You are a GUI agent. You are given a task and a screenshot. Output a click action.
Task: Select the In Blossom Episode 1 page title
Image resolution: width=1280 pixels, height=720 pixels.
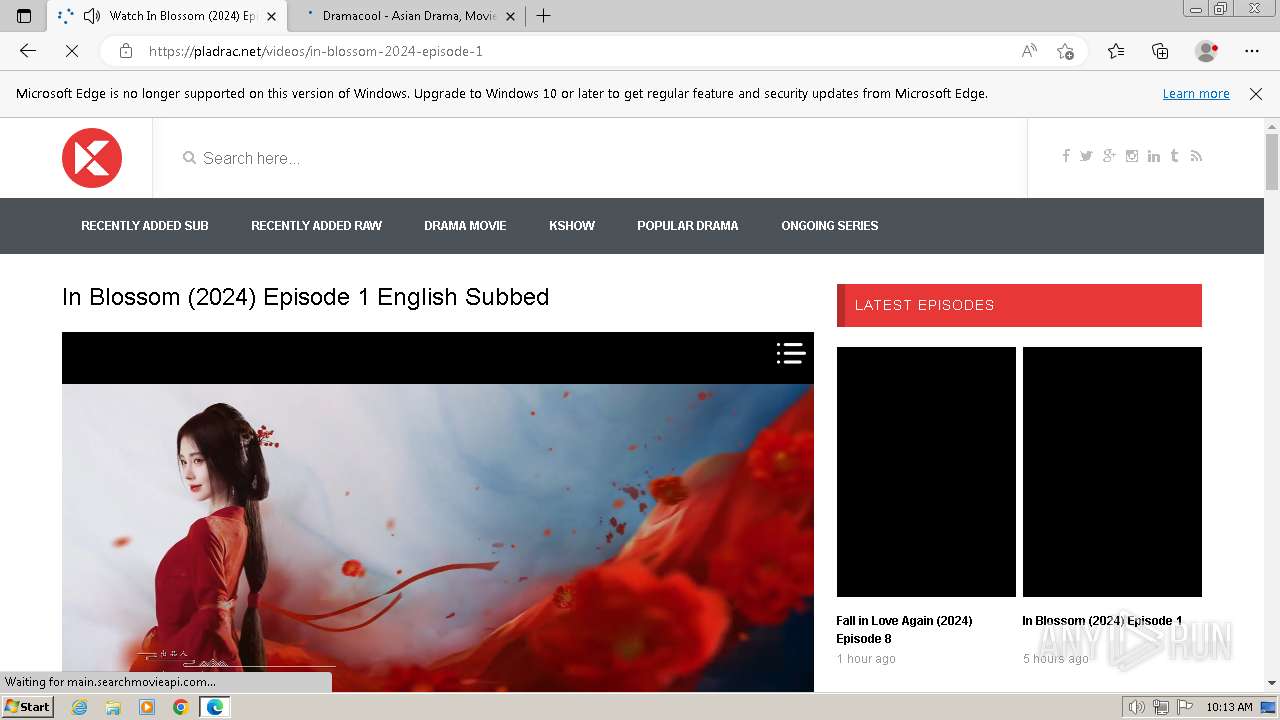click(306, 297)
